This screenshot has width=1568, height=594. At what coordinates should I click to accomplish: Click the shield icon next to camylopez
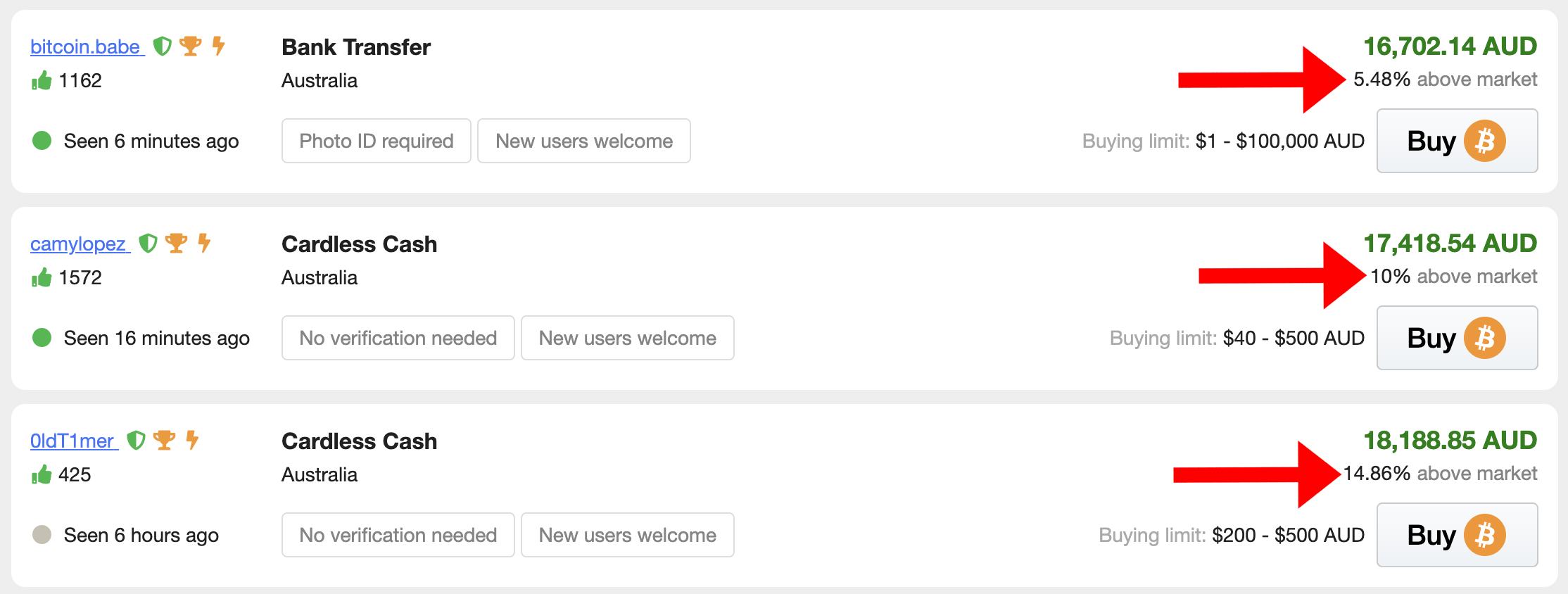coord(148,244)
